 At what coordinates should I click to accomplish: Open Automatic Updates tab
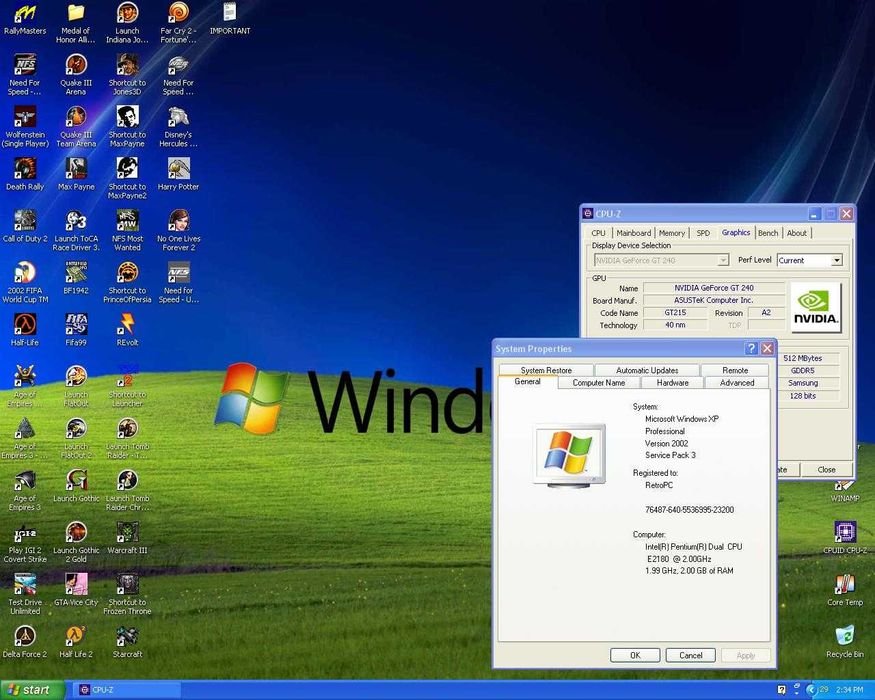click(x=647, y=370)
